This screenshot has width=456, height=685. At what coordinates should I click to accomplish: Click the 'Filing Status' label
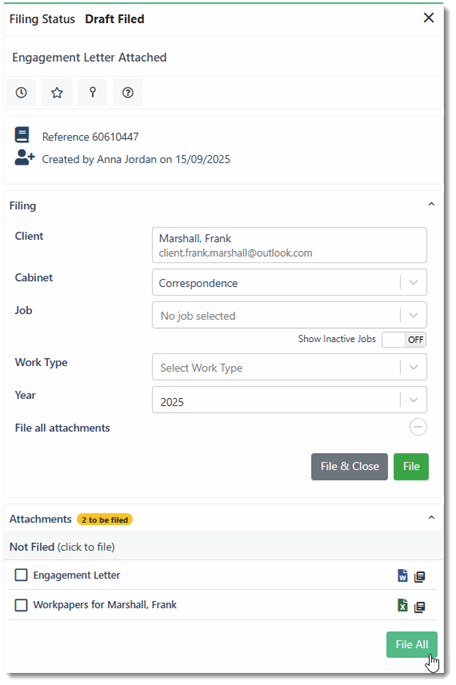point(42,19)
